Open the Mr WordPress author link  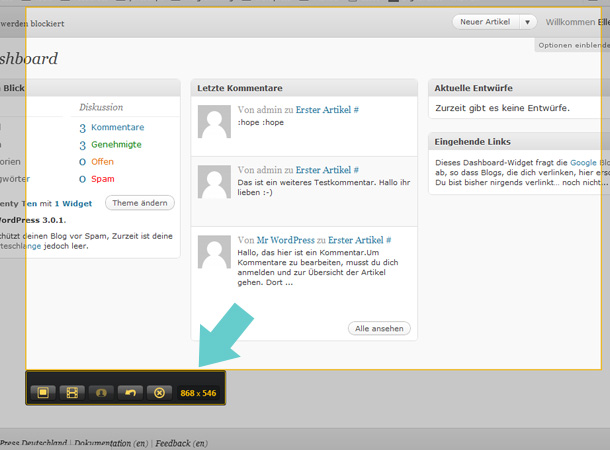286,240
